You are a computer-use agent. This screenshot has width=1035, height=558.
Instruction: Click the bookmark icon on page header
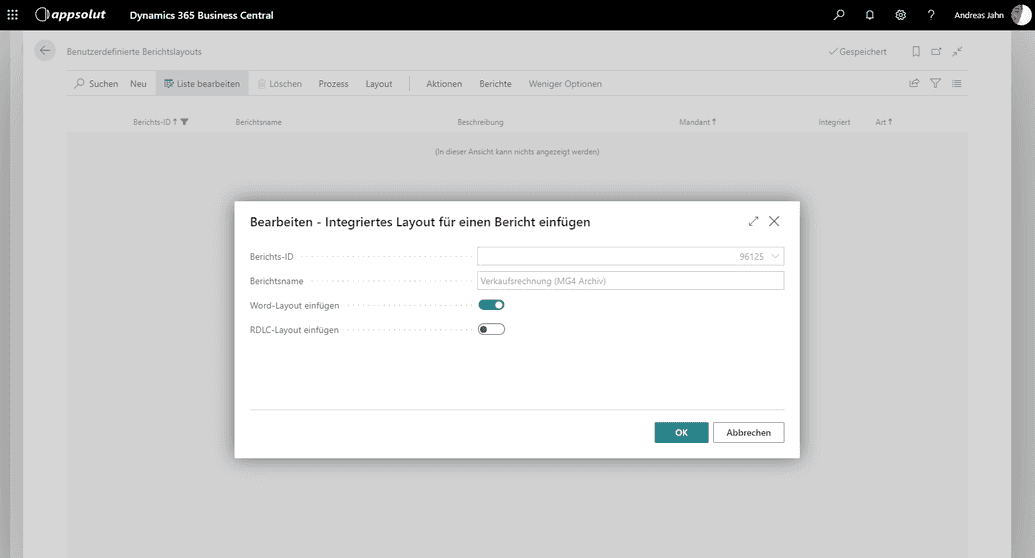coord(916,51)
